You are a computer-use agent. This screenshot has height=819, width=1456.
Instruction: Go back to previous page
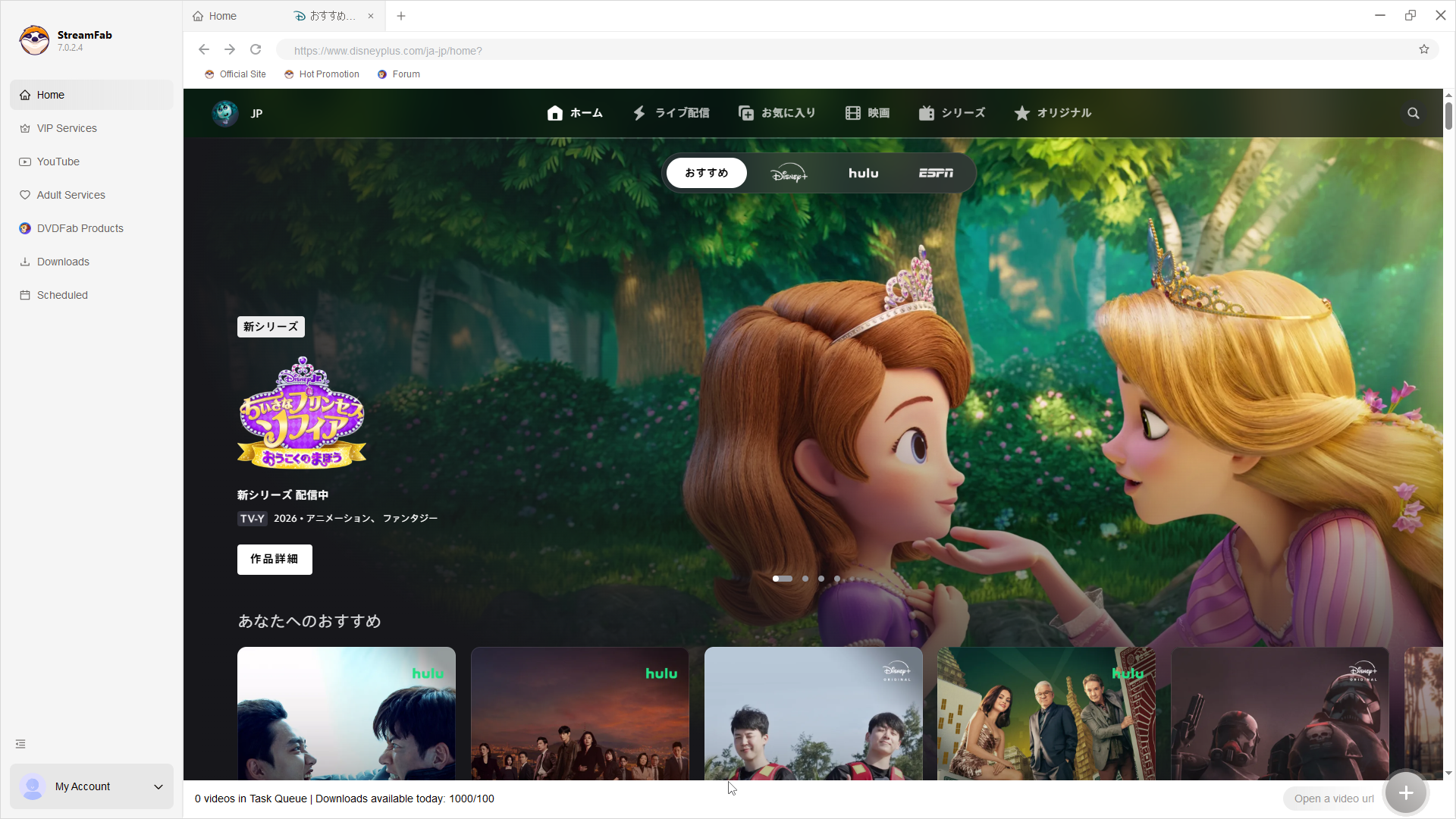point(204,50)
